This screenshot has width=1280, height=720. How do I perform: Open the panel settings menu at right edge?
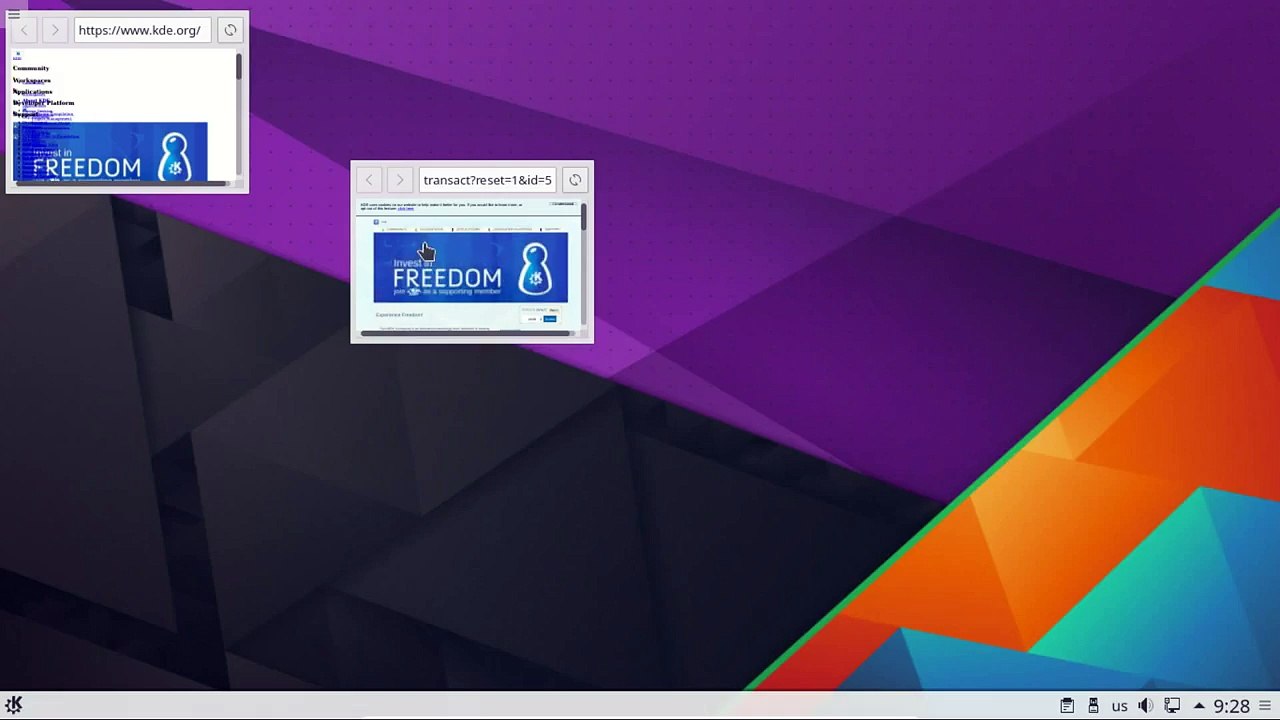tap(1266, 706)
